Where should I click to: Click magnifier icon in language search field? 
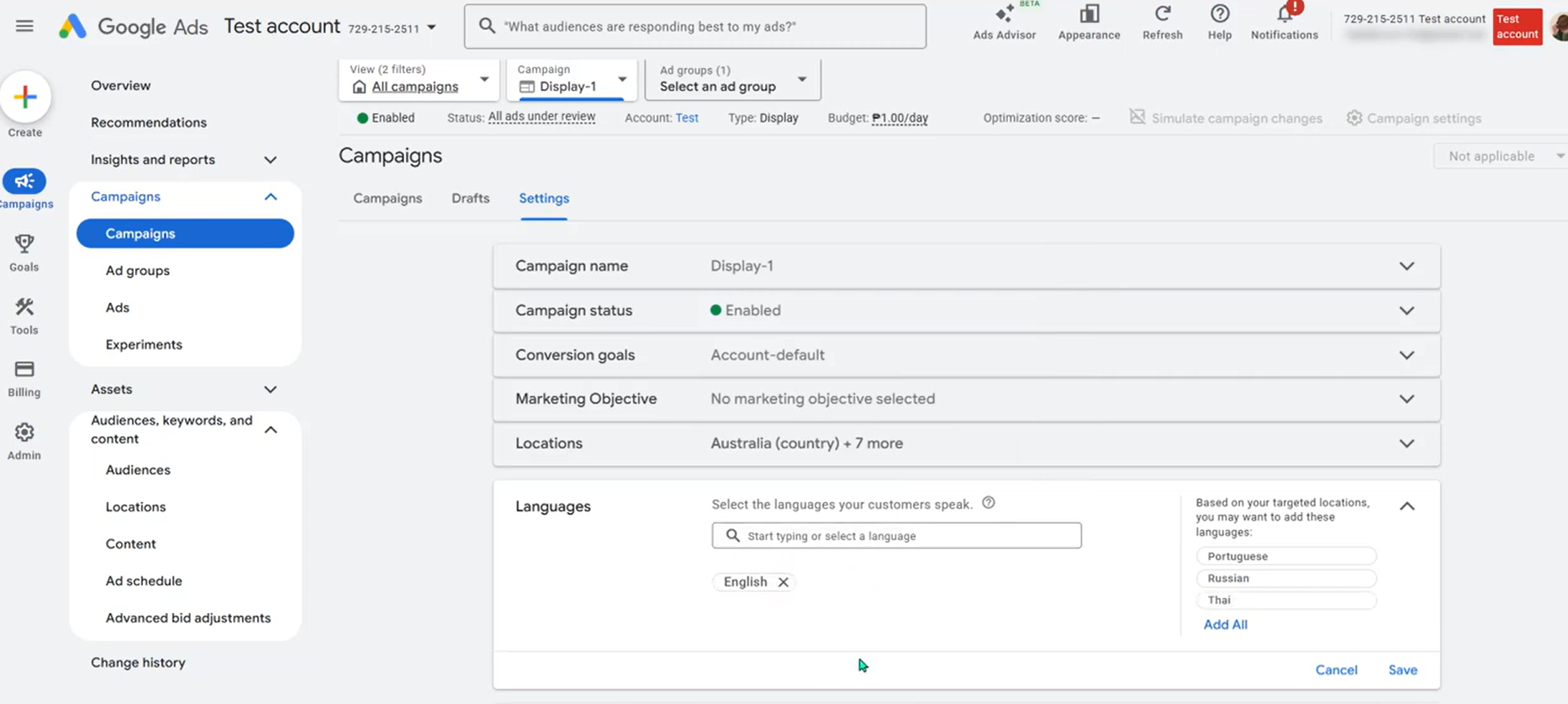[x=732, y=536]
